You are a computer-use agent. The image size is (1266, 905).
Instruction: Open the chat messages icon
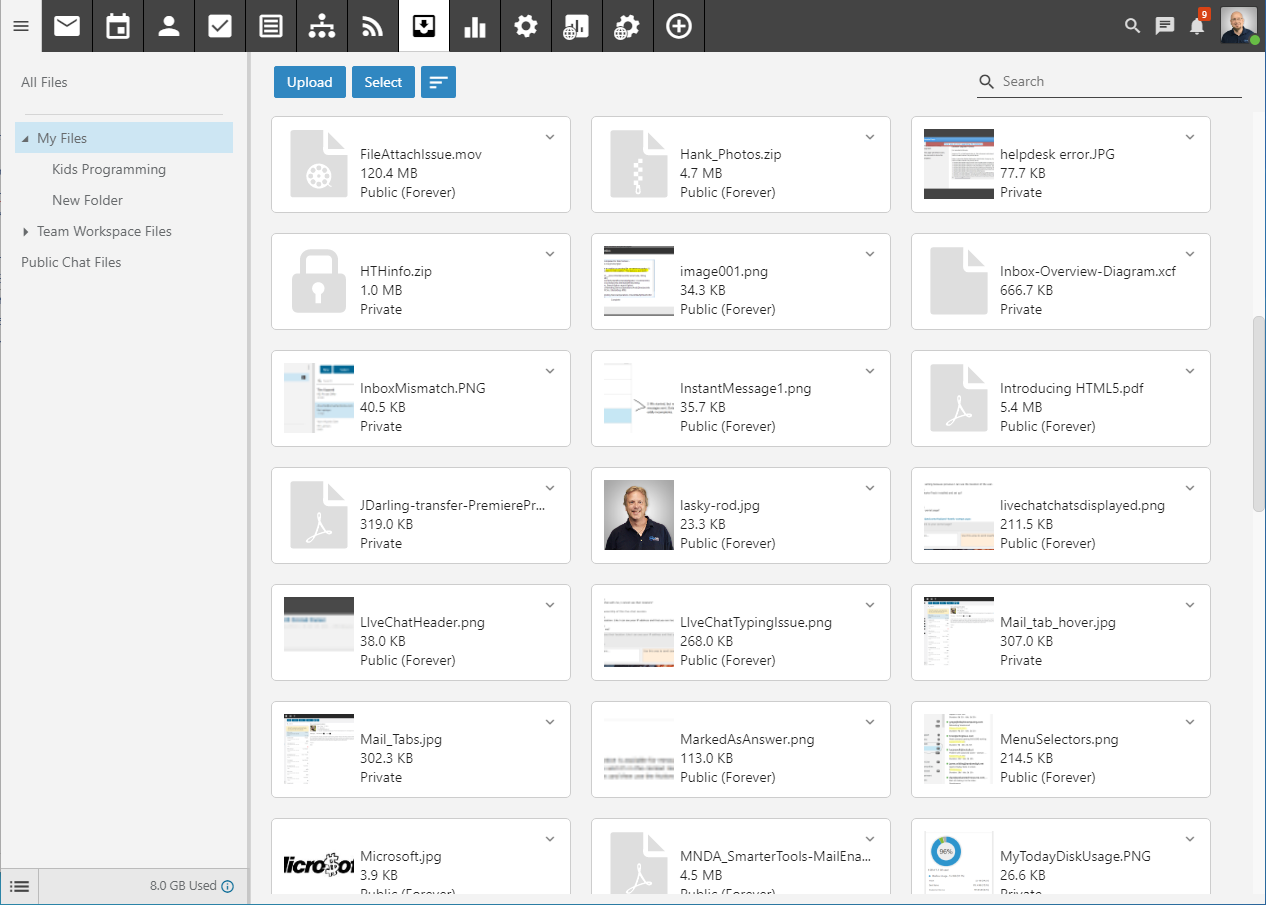click(1164, 26)
